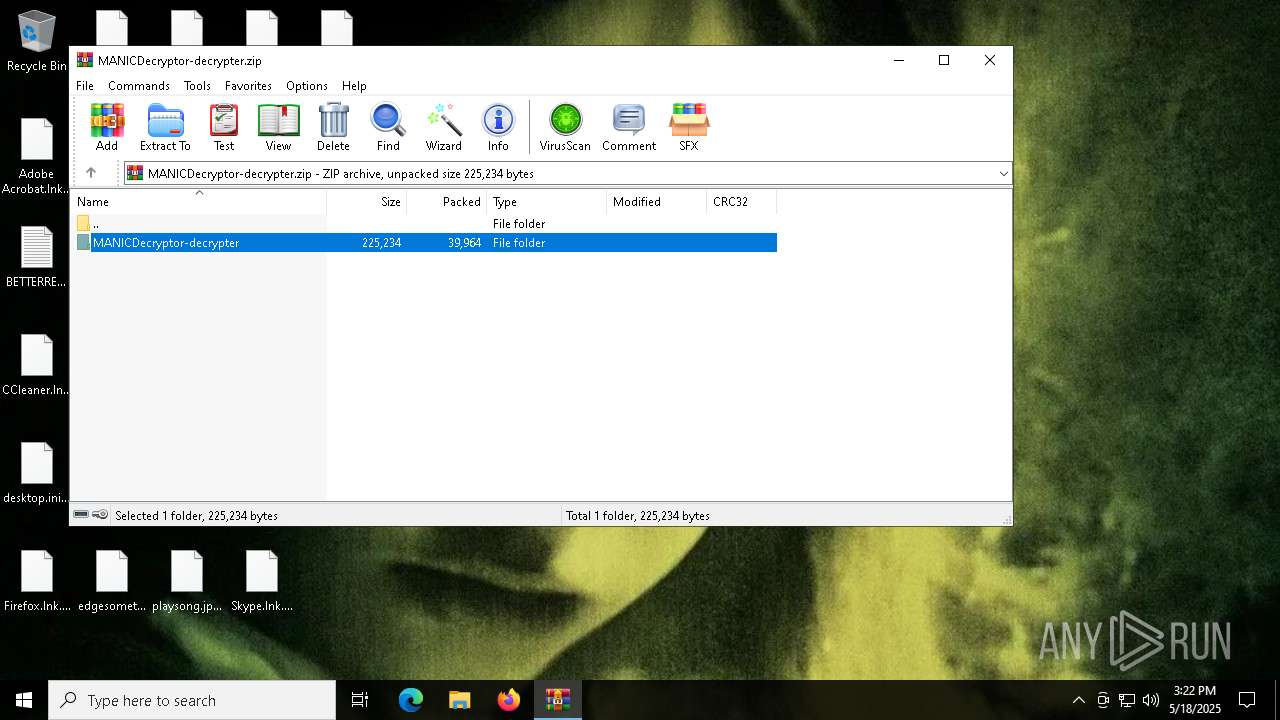This screenshot has height=720, width=1280.
Task: Sort by CRC32 column header
Action: (742, 202)
